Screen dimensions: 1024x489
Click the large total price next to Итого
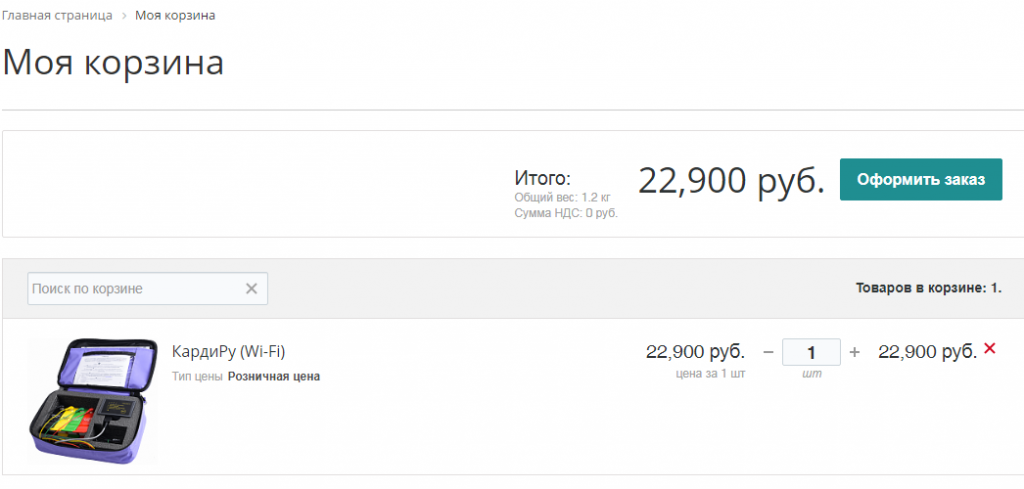pos(731,180)
